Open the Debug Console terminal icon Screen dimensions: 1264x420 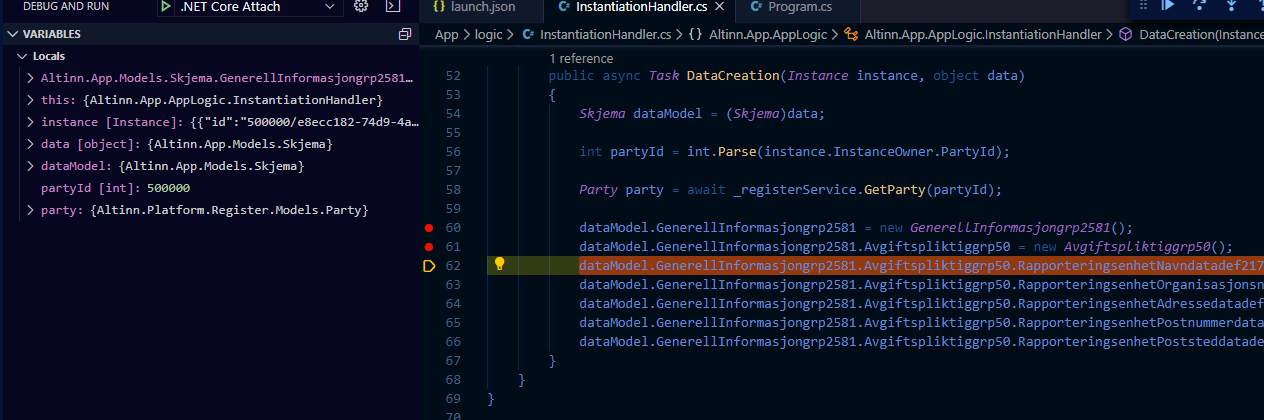(x=393, y=7)
